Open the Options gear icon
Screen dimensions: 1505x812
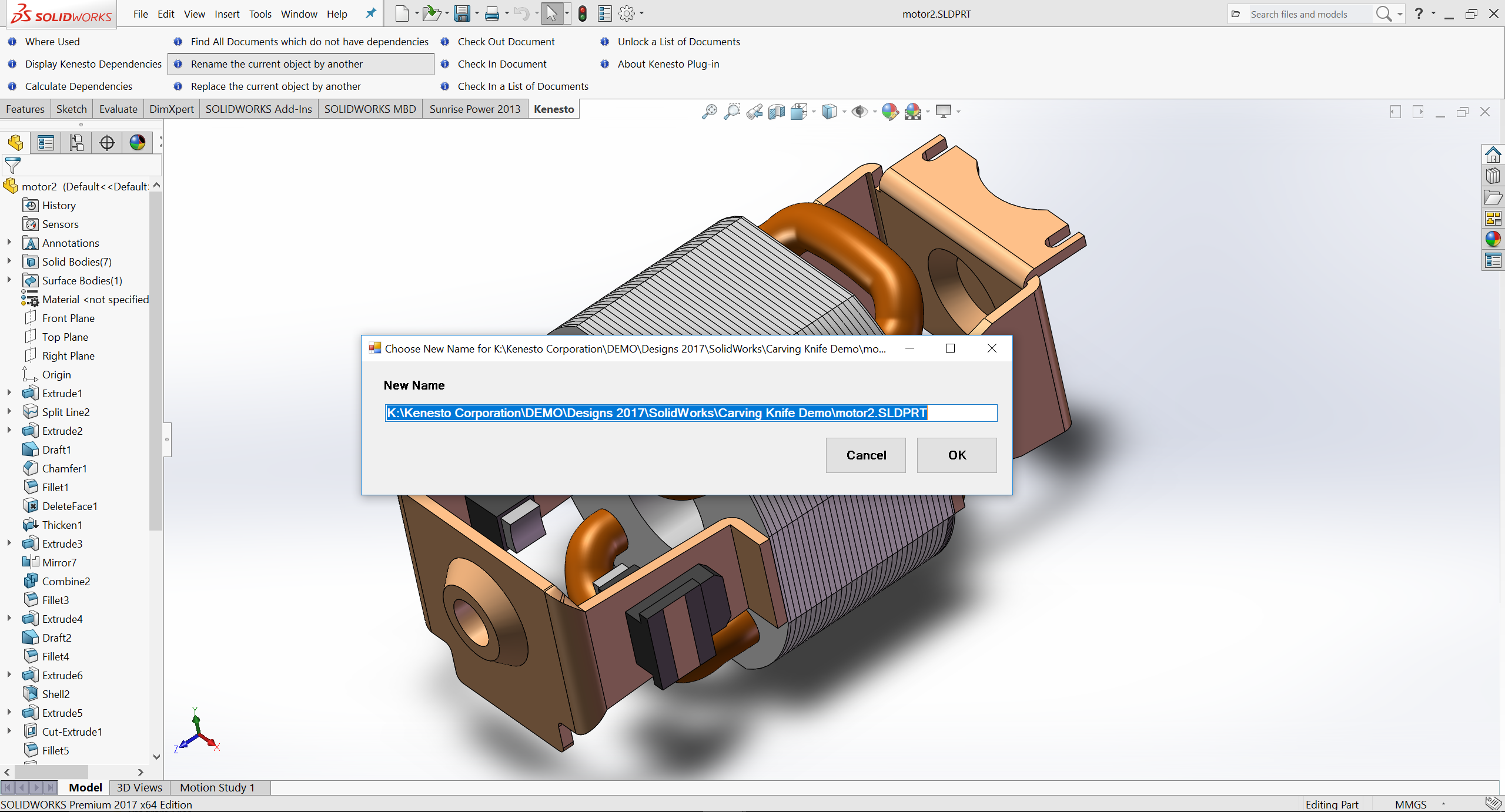627,14
